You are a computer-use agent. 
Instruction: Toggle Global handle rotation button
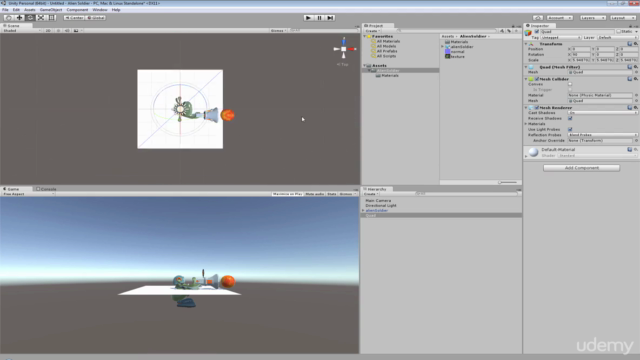[96, 18]
